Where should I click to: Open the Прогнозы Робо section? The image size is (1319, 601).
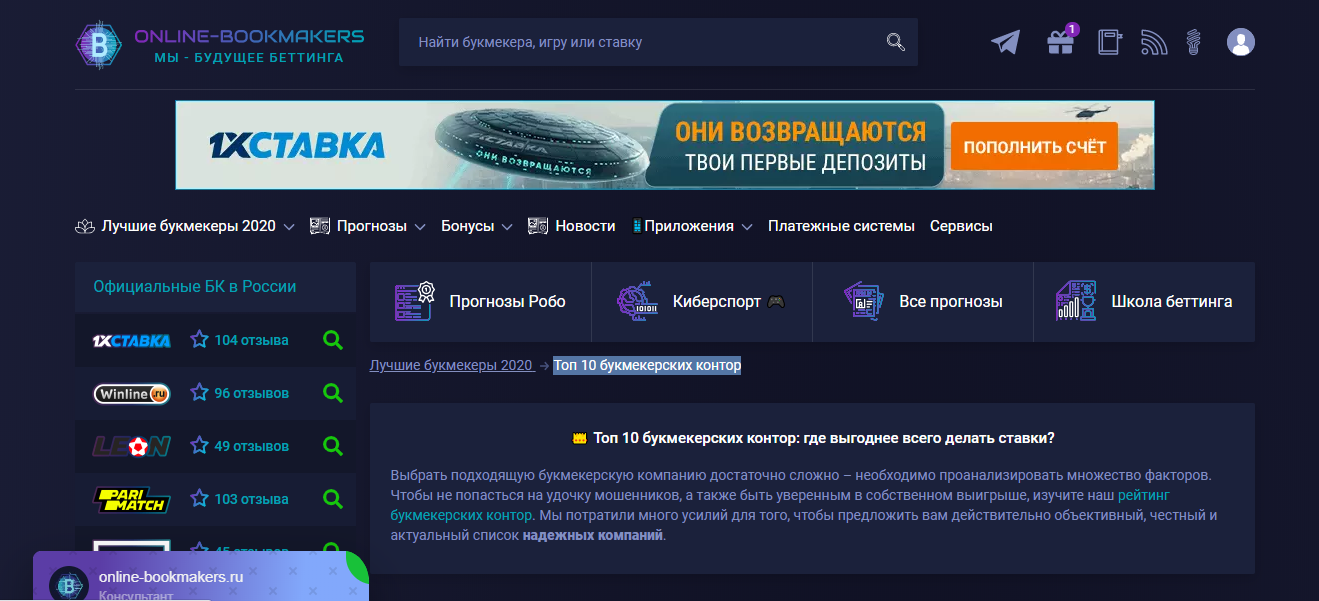click(x=481, y=302)
